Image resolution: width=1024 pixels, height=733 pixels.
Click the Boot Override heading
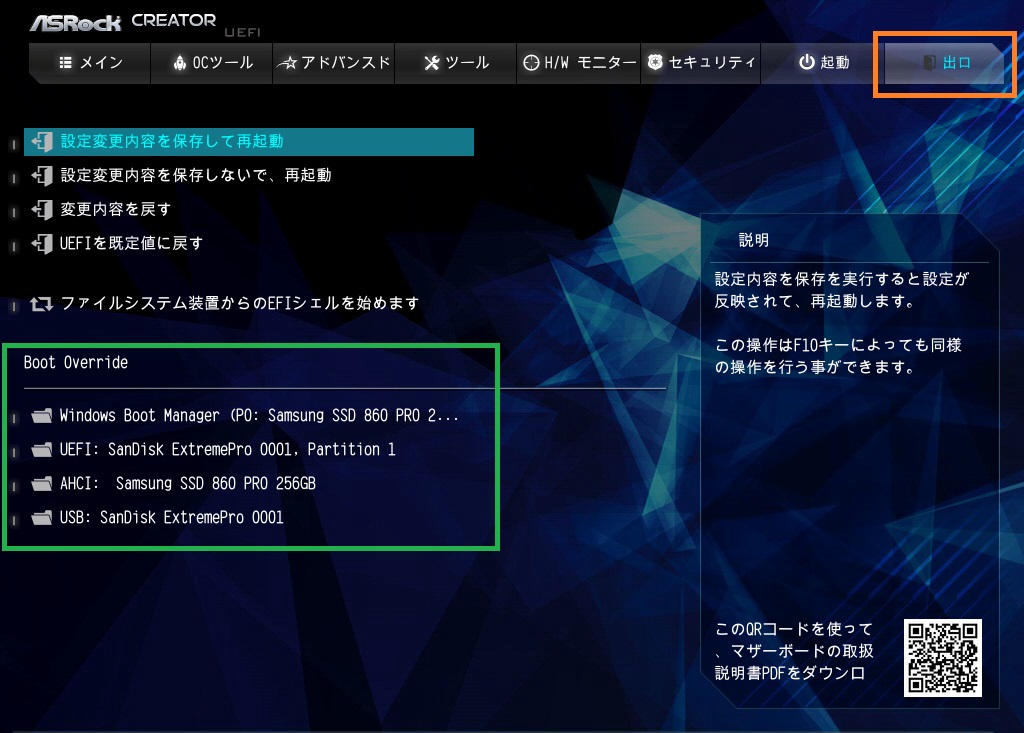click(76, 363)
